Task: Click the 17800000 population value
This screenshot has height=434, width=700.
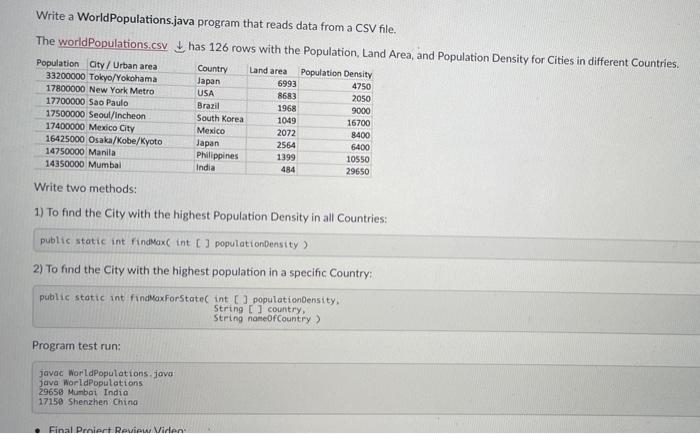Action: 65,89
